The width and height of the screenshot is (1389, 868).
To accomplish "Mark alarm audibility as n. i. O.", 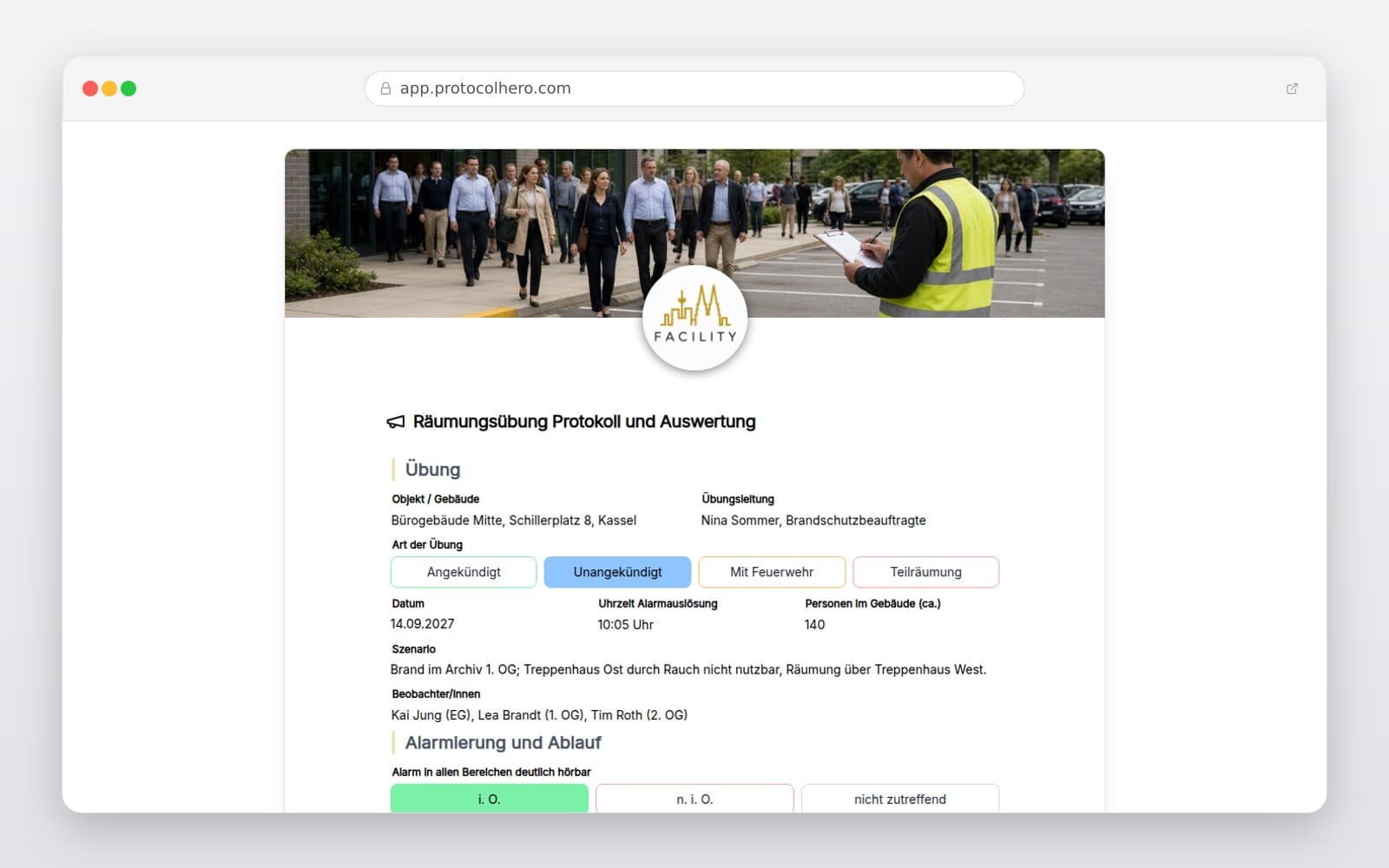I will tap(694, 799).
